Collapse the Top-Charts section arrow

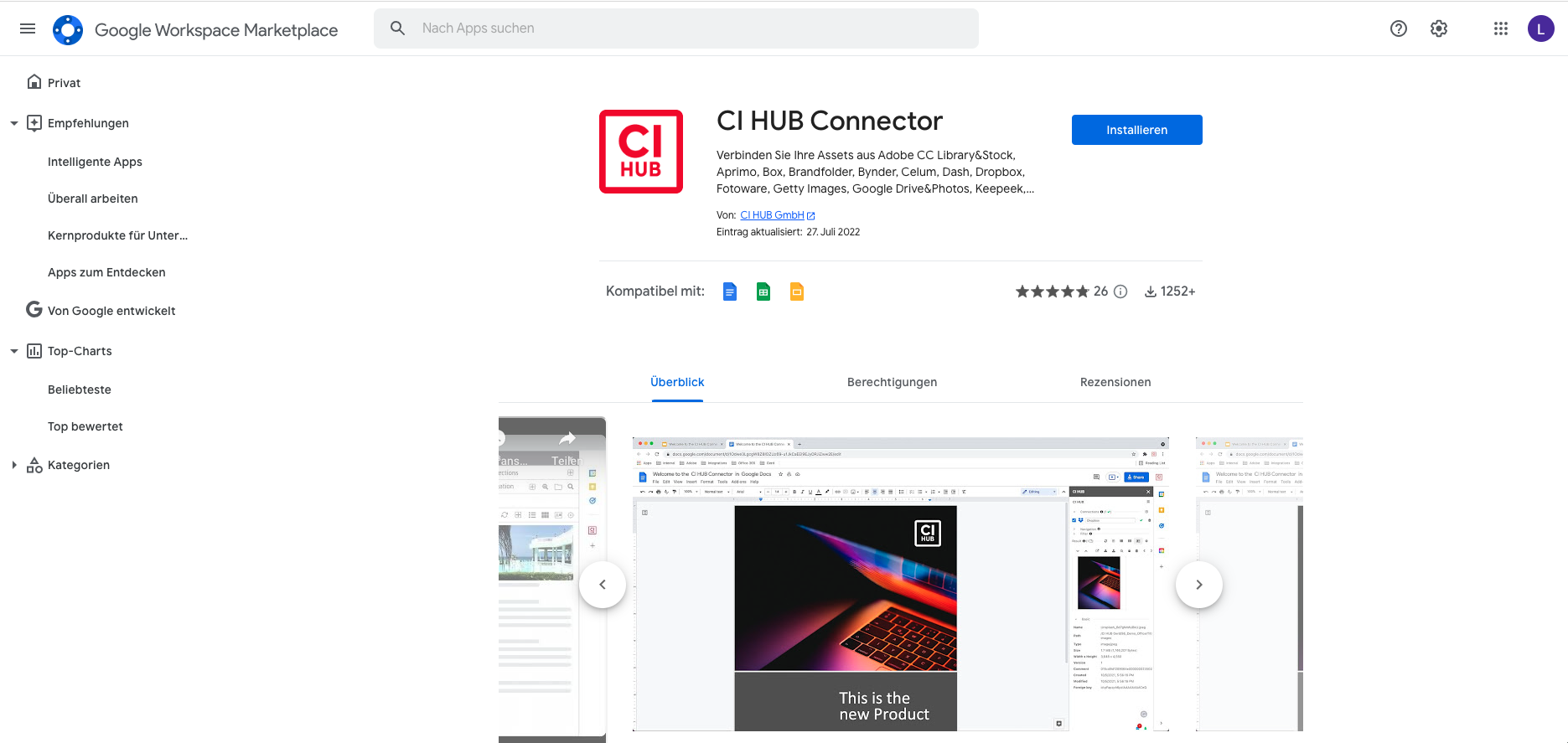pyautogui.click(x=13, y=351)
